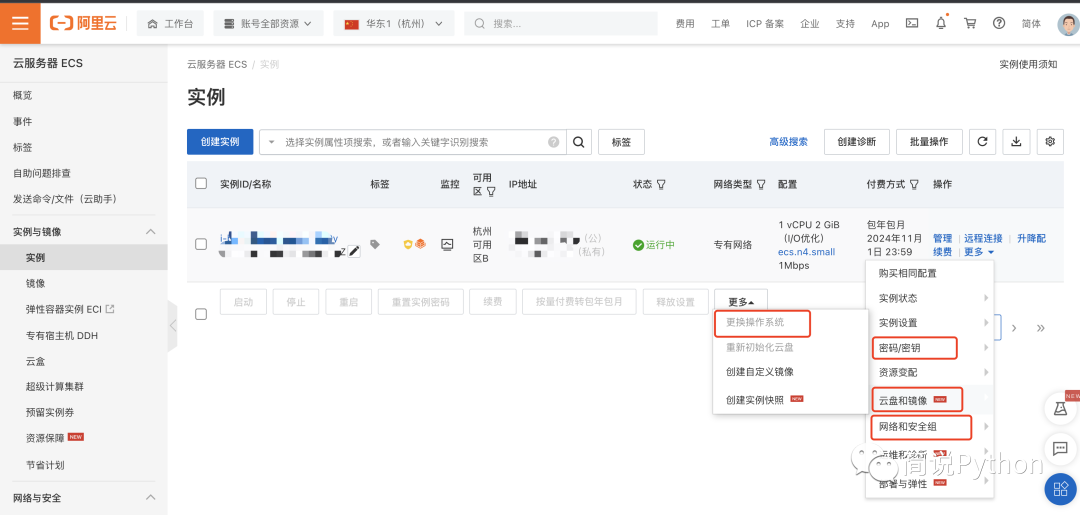Click the 标签 filter button
This screenshot has width=1080, height=515.
pyautogui.click(x=621, y=142)
